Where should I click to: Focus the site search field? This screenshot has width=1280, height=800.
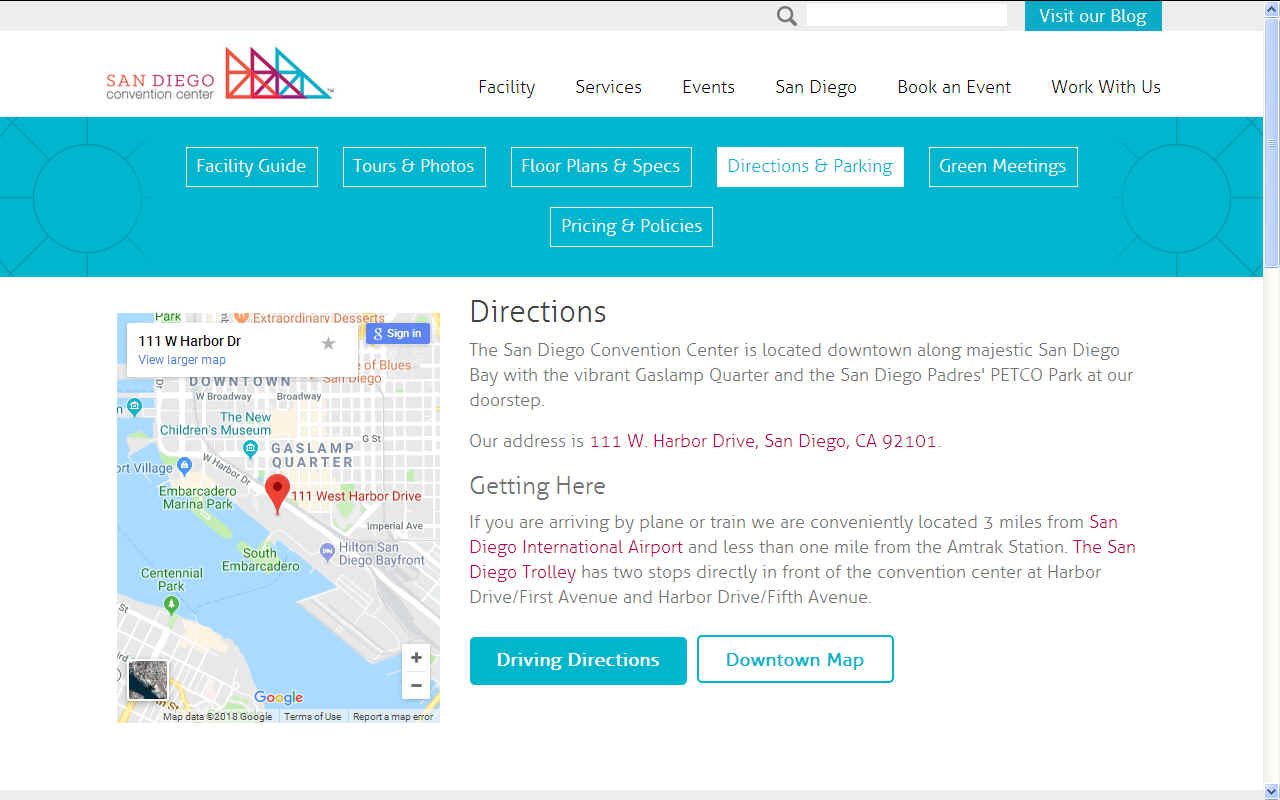[906, 15]
